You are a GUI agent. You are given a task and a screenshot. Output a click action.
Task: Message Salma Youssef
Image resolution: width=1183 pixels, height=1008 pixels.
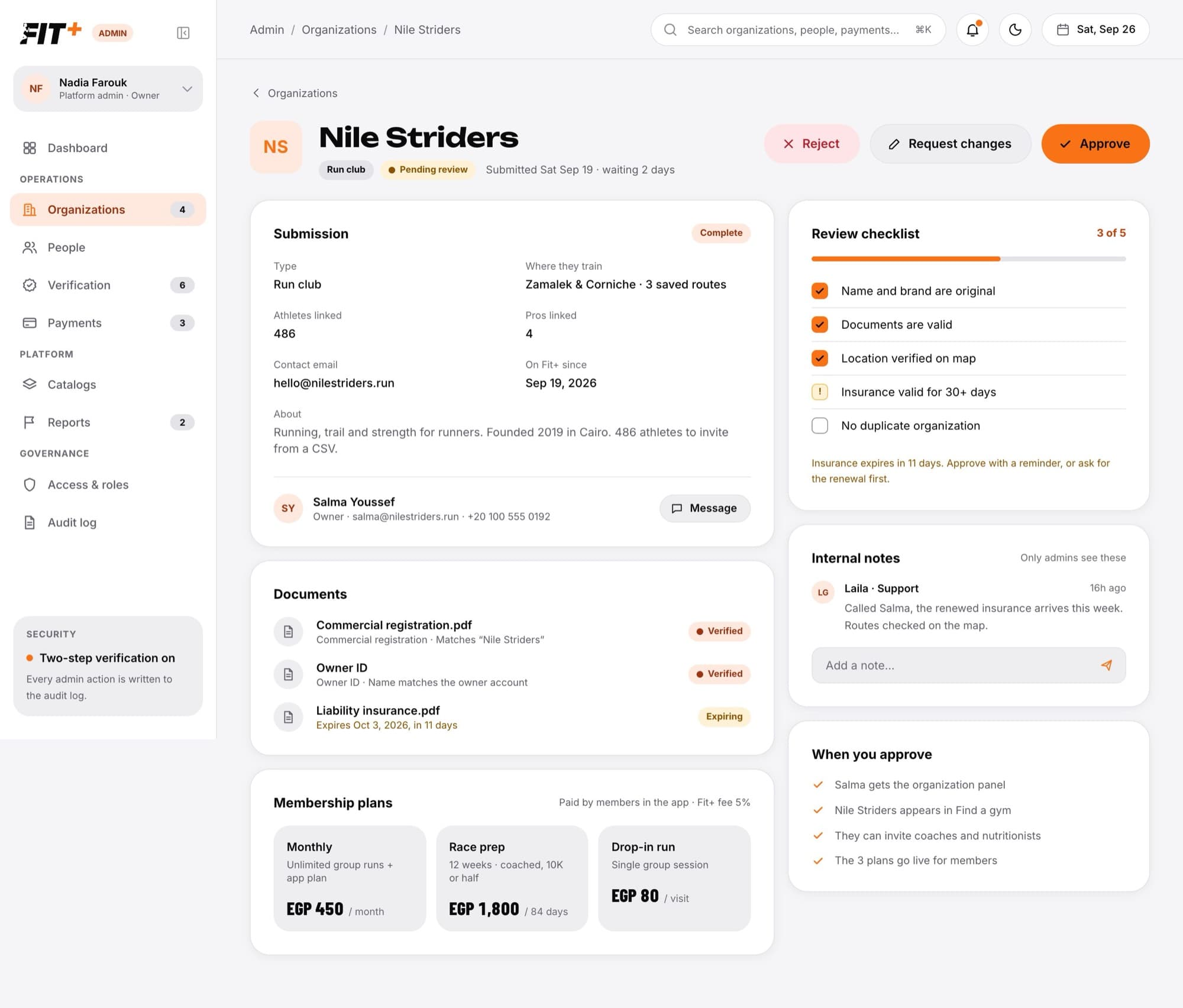[704, 508]
